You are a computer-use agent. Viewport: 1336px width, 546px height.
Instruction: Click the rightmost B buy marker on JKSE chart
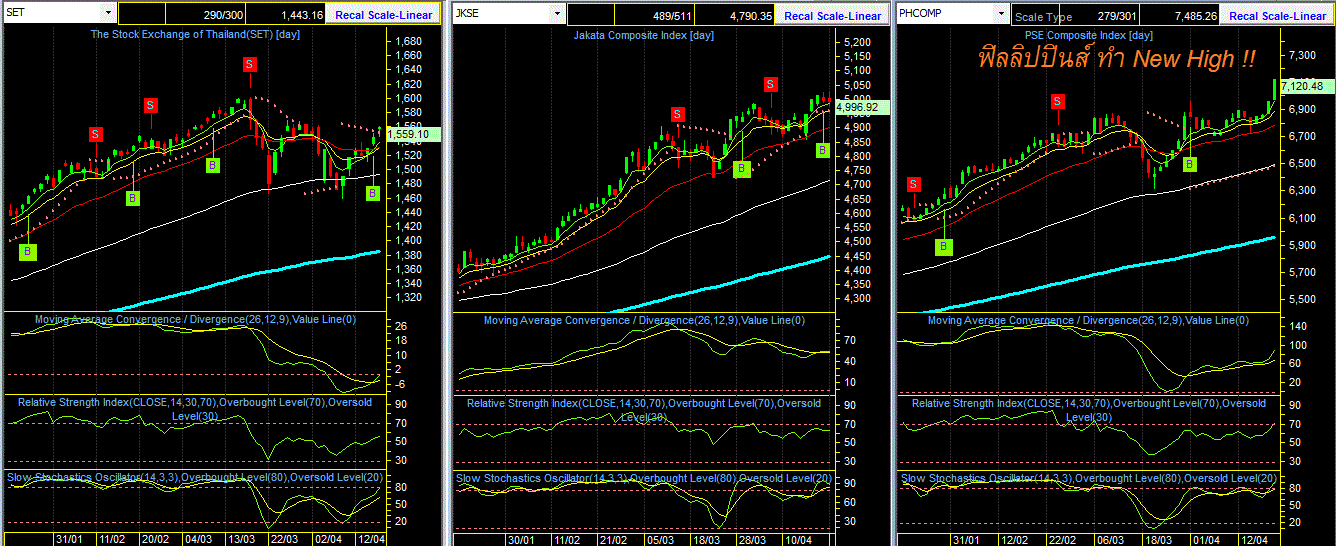[x=823, y=149]
